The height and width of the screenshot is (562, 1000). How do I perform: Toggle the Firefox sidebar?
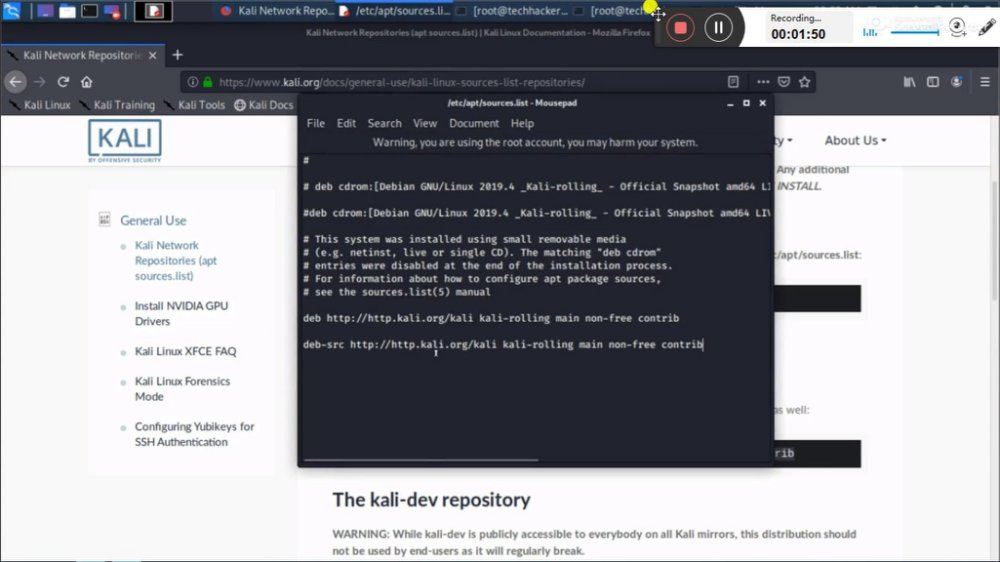pos(933,82)
